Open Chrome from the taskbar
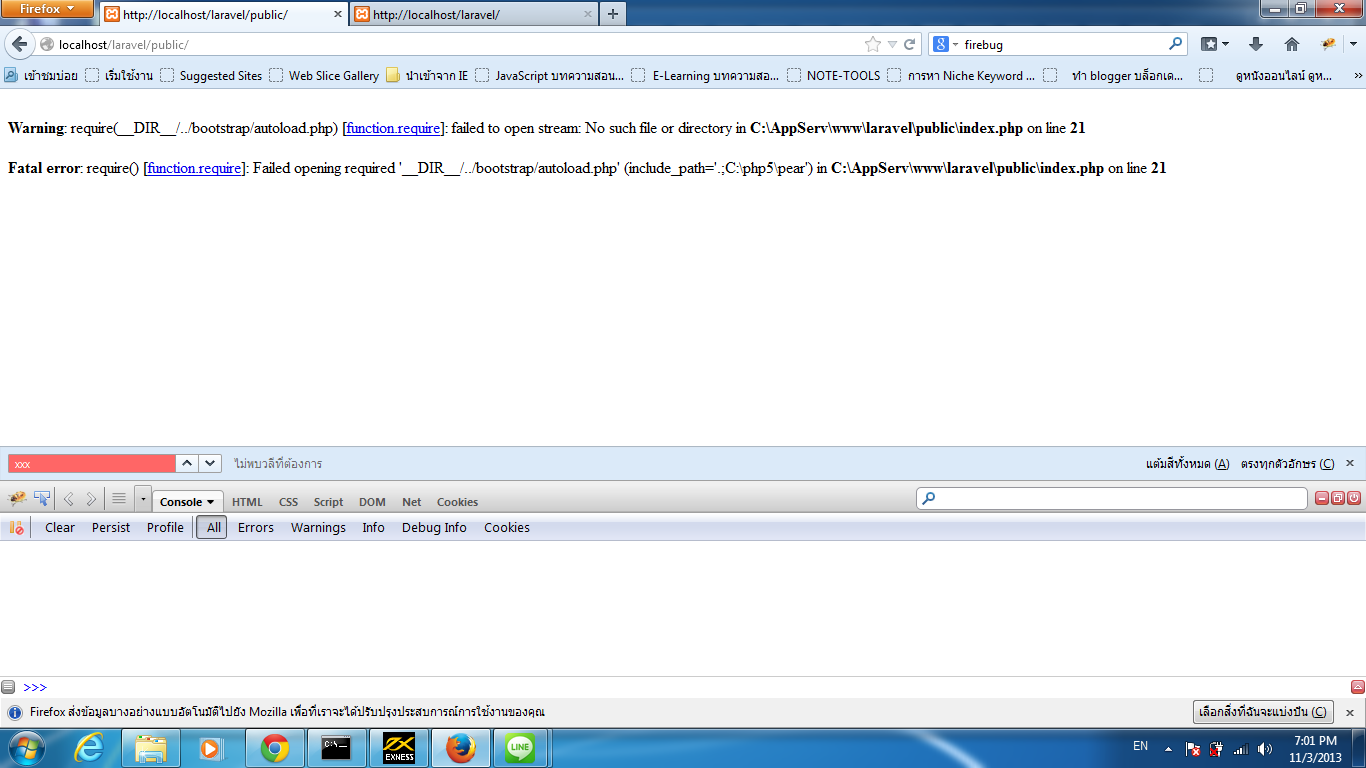 275,748
